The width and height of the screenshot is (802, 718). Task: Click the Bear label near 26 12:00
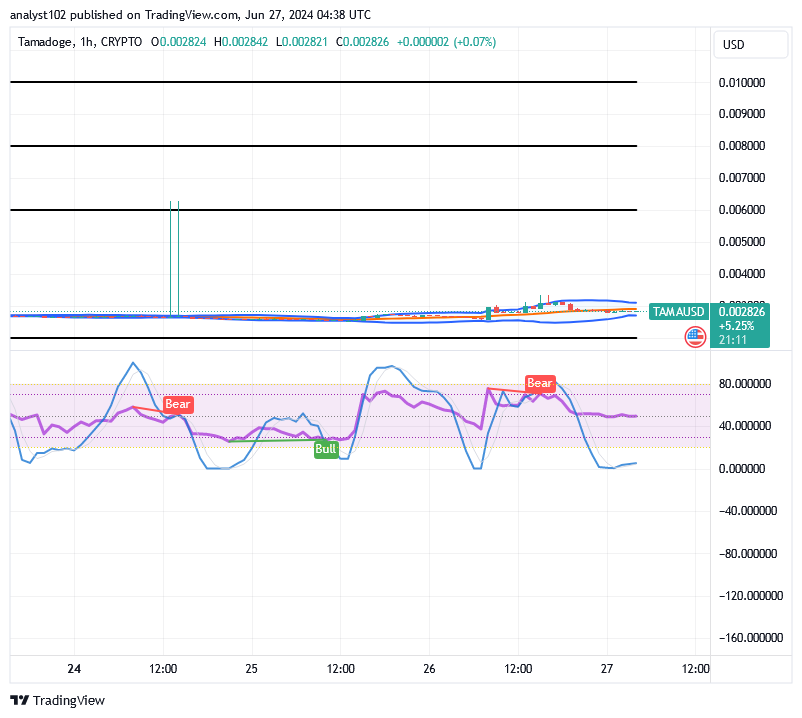coord(540,383)
